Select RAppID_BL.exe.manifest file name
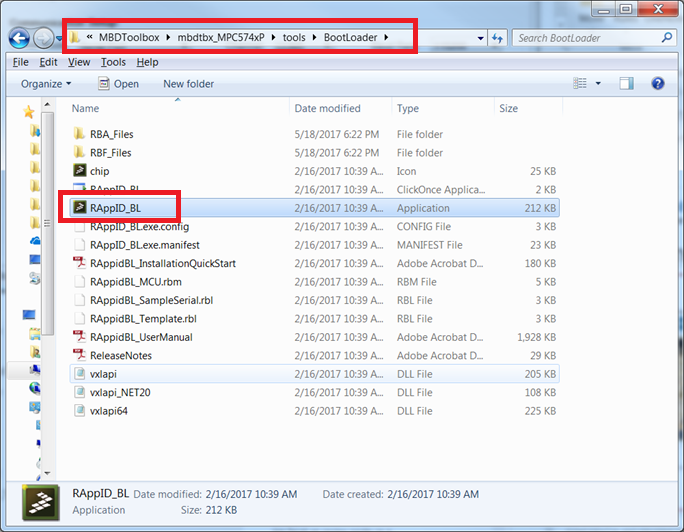The image size is (684, 532). [x=145, y=245]
